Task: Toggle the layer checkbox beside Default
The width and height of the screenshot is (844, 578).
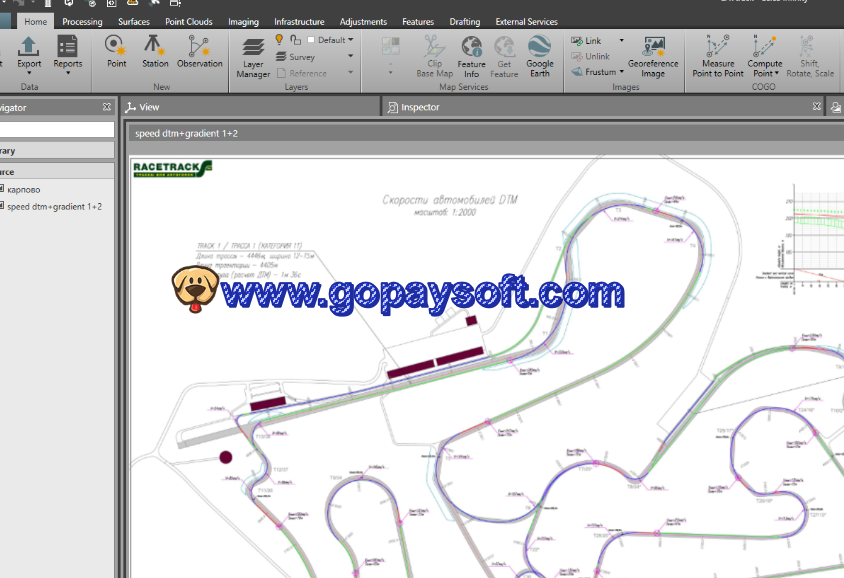Action: tap(311, 40)
